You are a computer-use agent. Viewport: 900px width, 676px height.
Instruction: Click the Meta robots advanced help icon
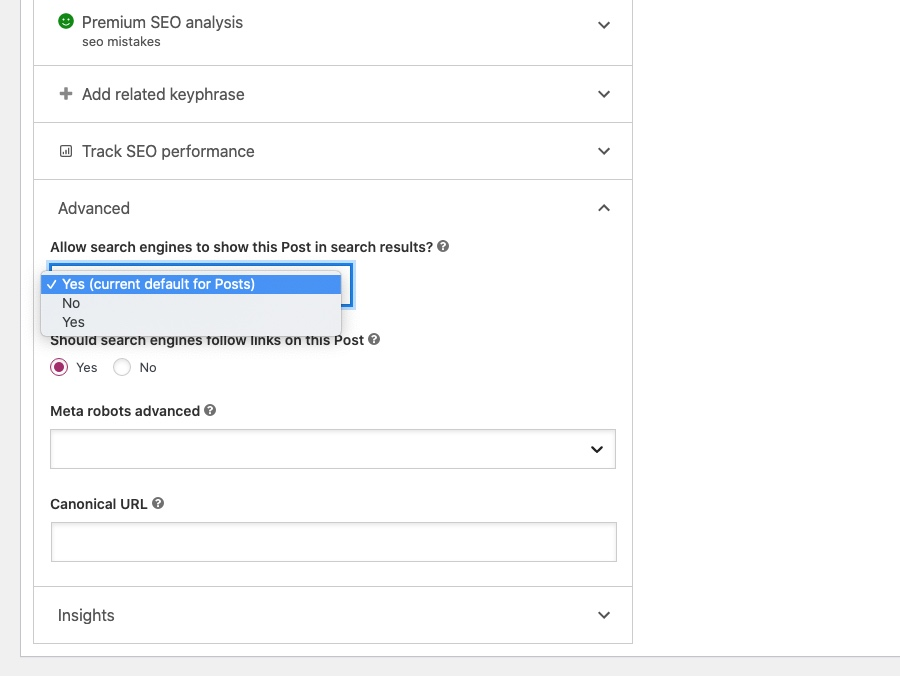click(x=210, y=410)
